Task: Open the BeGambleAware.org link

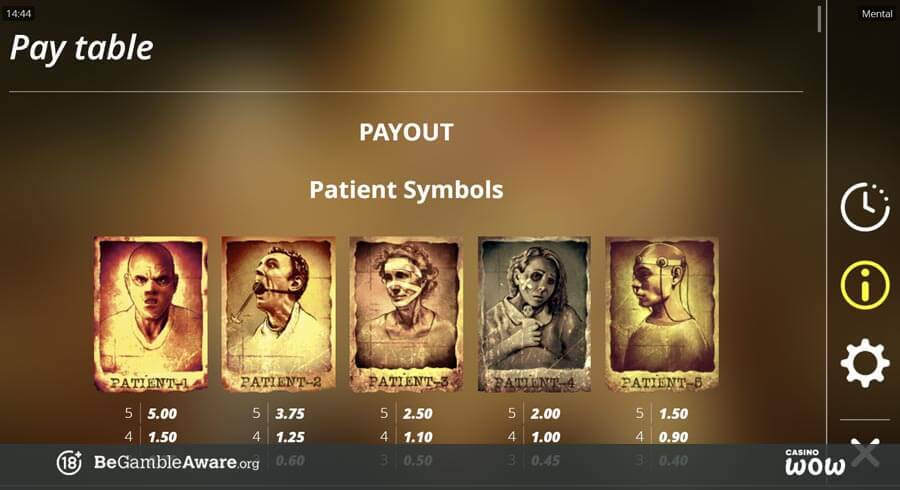Action: pyautogui.click(x=176, y=462)
